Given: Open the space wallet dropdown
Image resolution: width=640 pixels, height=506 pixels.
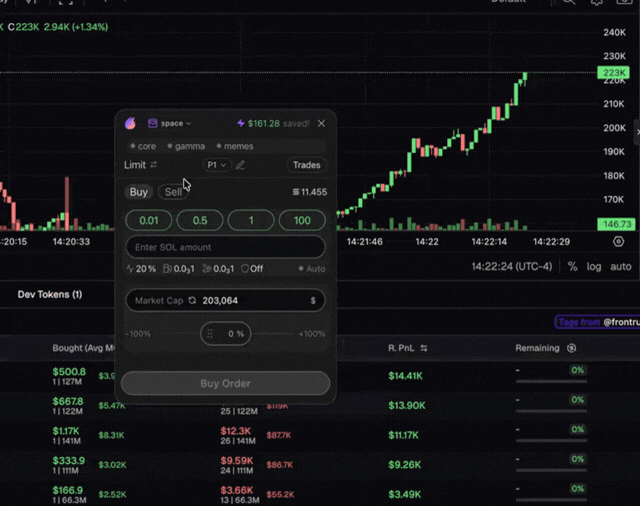Looking at the screenshot, I should click(x=169, y=123).
